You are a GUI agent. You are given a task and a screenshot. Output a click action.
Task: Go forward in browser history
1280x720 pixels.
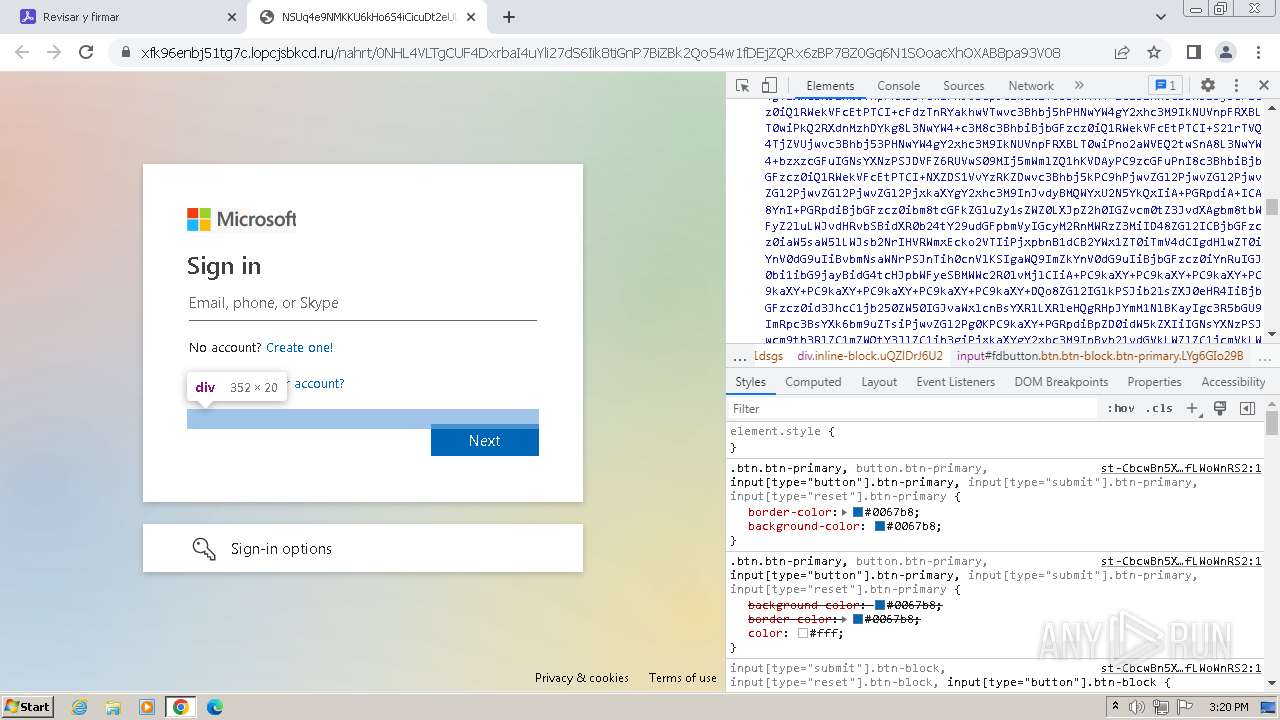tap(54, 52)
